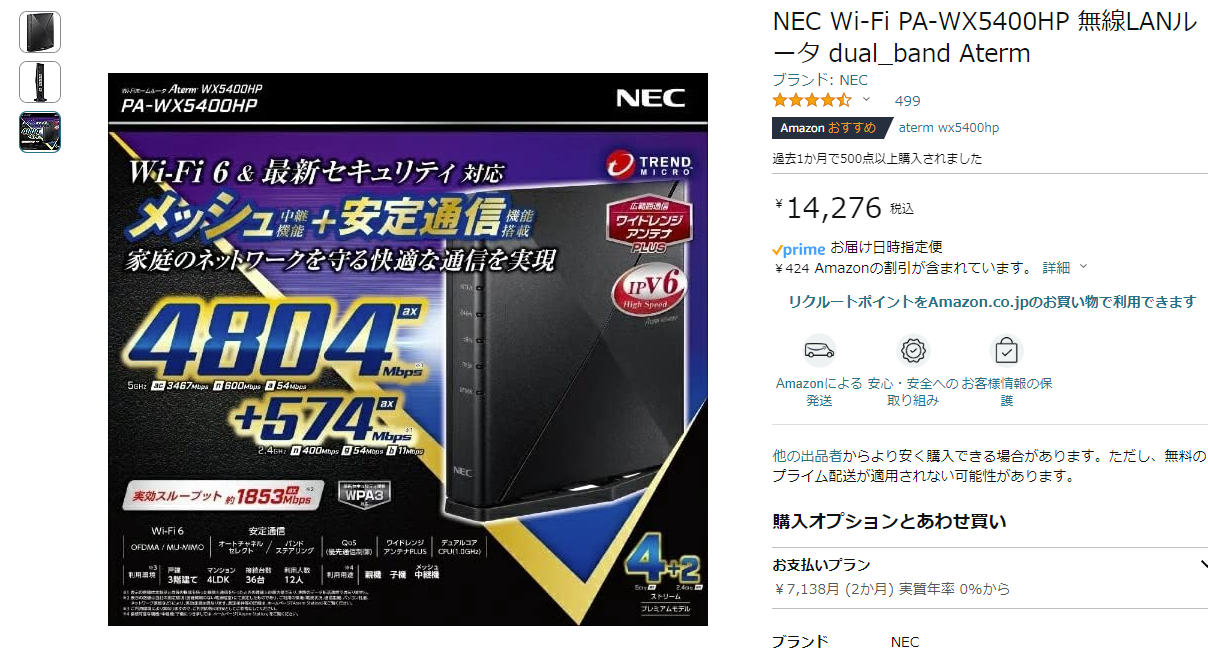This screenshot has height=657, width=1208.
Task: Select the third package box thumbnail
Action: pos(40,132)
